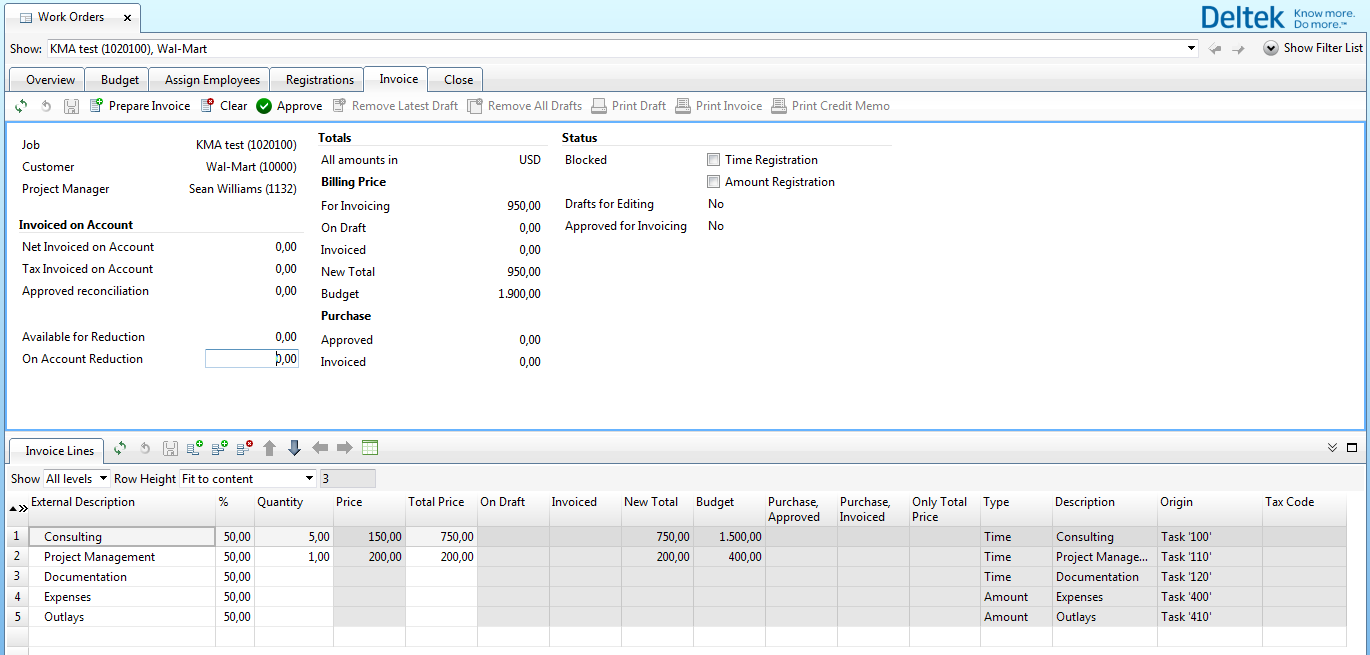Maximize the Invoice Lines panel
Viewport: 1370px width, 655px height.
click(x=1353, y=448)
